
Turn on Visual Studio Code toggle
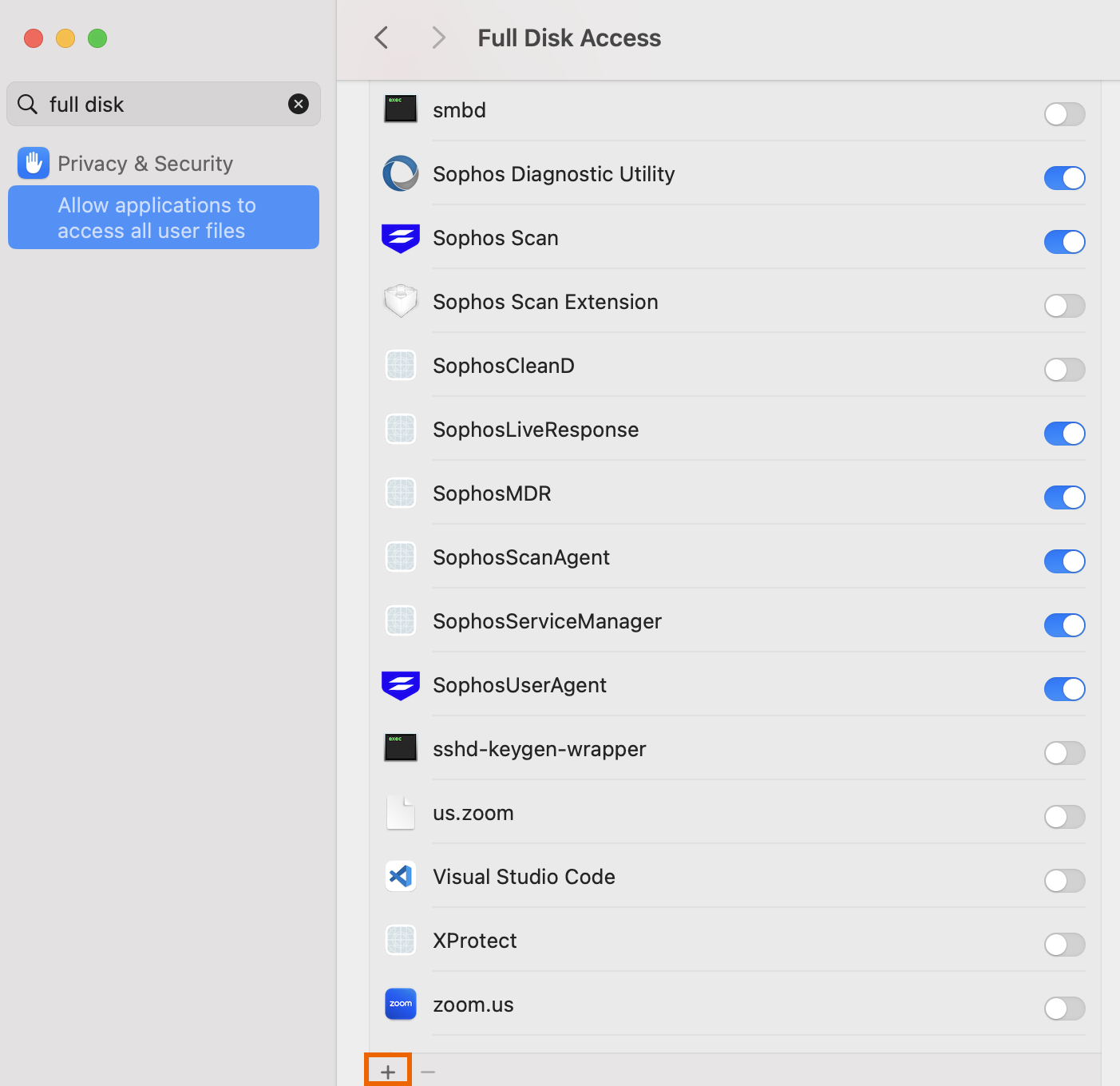point(1064,881)
